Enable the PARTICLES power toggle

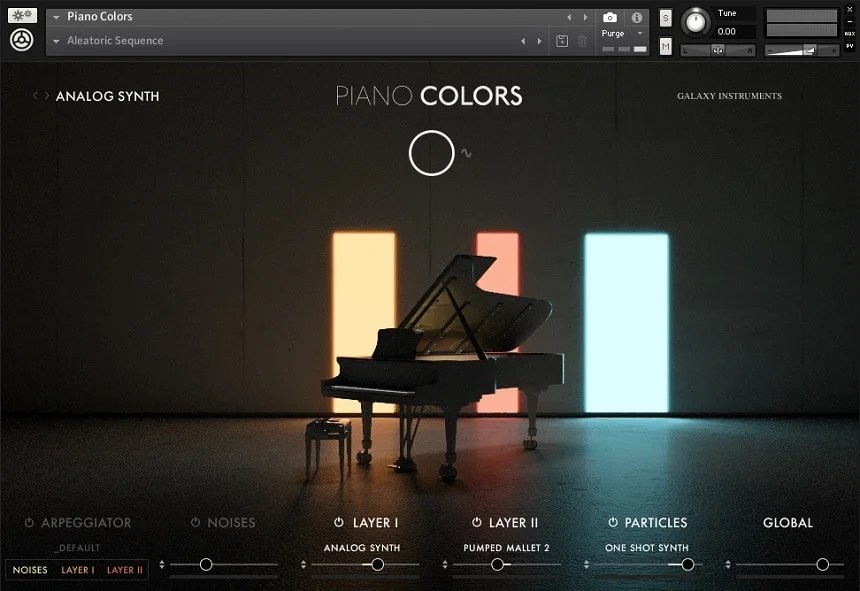point(612,522)
